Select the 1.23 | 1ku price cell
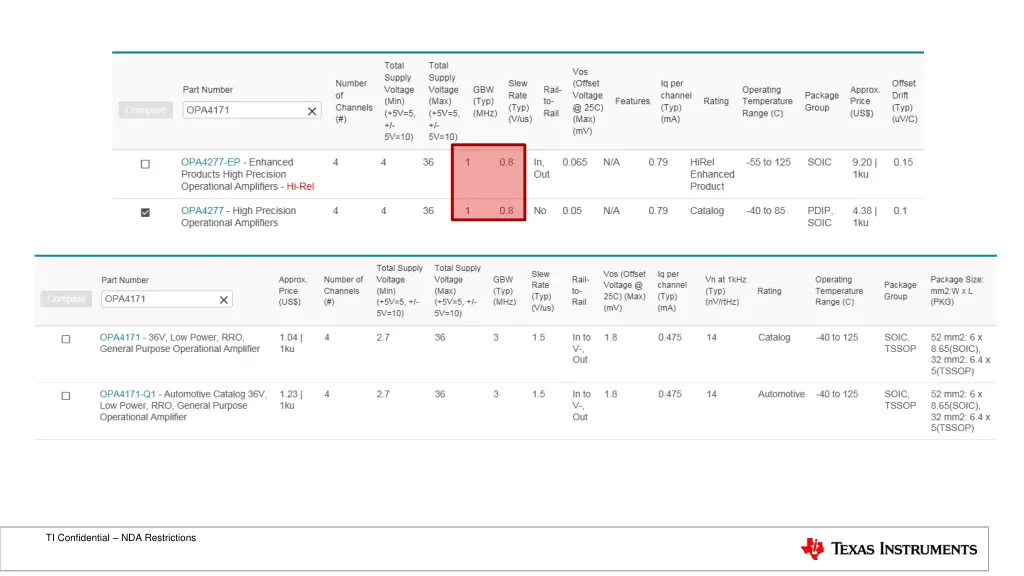Screen dimensions: 1024x576 click(x=291, y=400)
